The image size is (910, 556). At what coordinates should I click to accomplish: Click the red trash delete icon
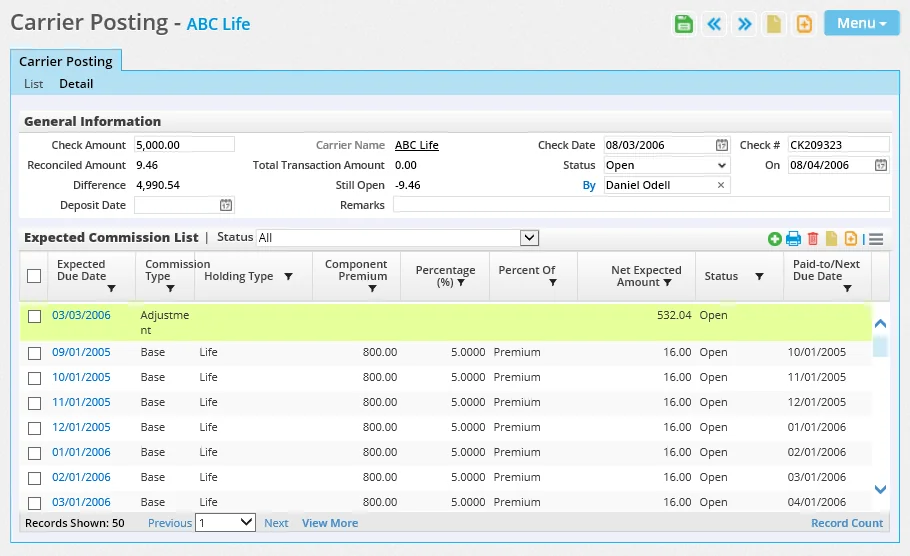pyautogui.click(x=813, y=238)
